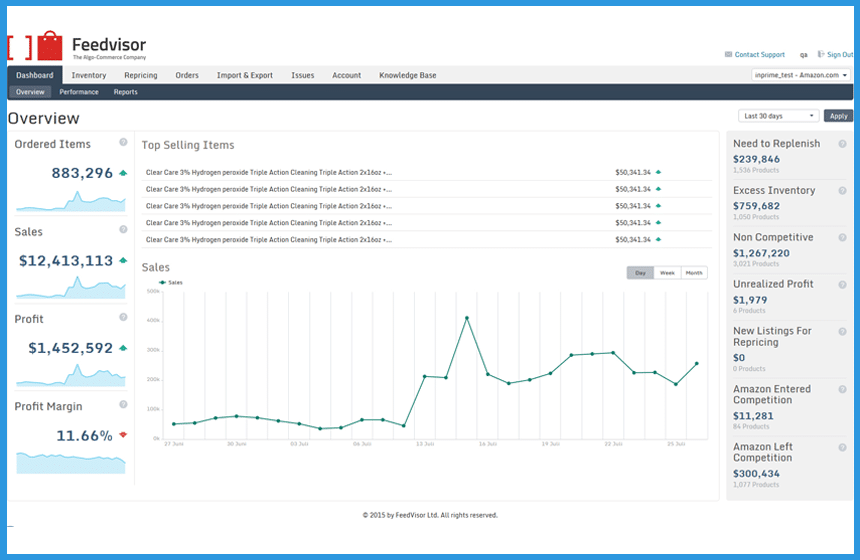Viewport: 860px width, 560px height.
Task: Open help icon for Excess Inventory
Action: (x=842, y=191)
